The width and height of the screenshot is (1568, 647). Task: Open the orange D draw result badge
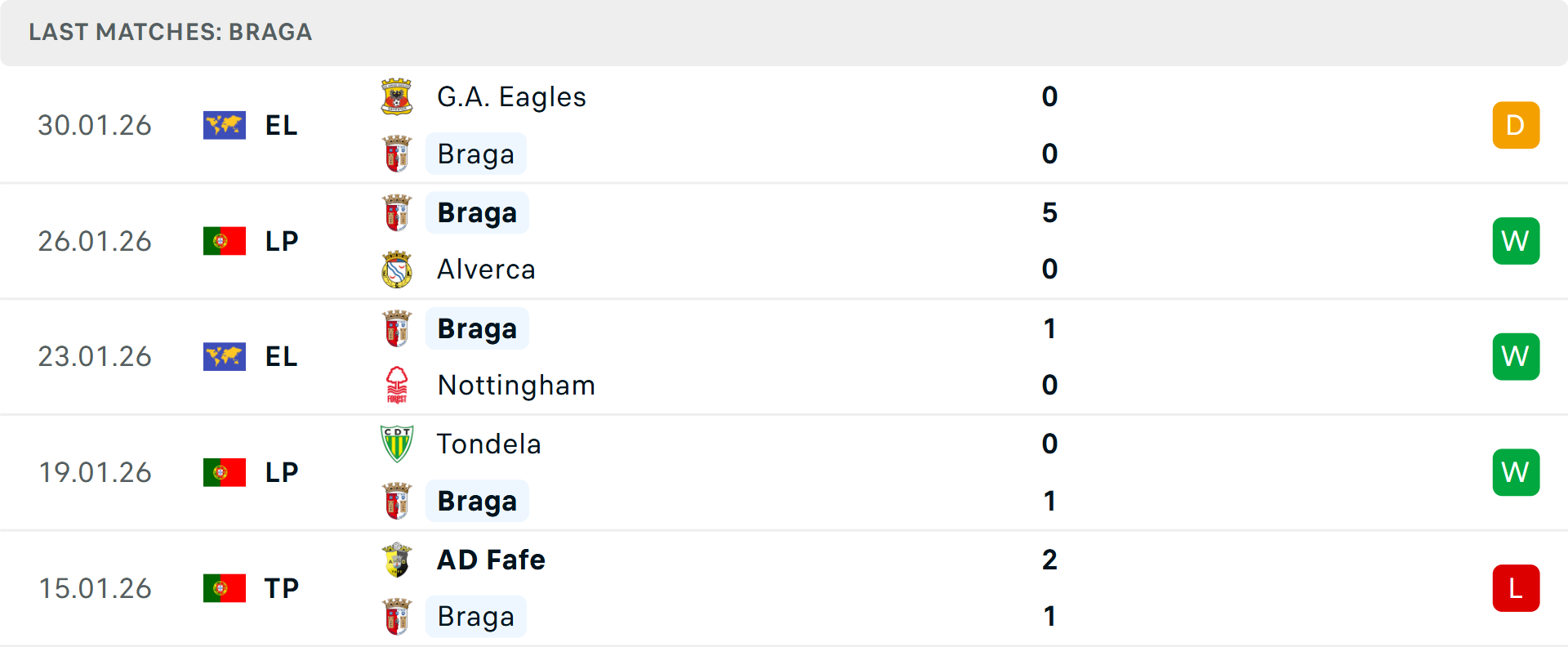click(1516, 125)
